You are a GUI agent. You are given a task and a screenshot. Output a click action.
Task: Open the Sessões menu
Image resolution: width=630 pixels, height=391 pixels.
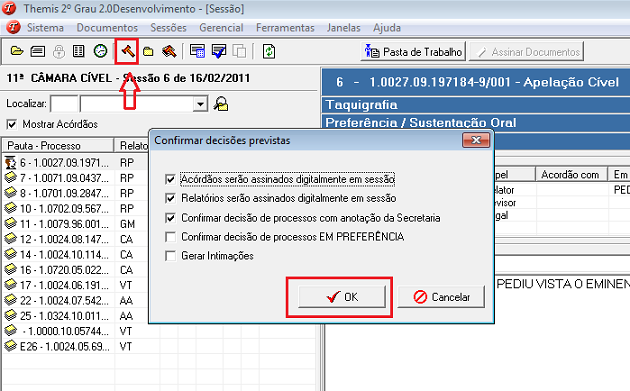coord(168,28)
